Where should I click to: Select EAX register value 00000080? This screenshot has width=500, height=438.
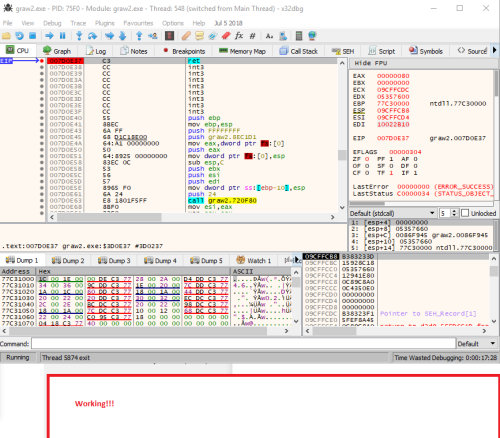pyautogui.click(x=393, y=76)
